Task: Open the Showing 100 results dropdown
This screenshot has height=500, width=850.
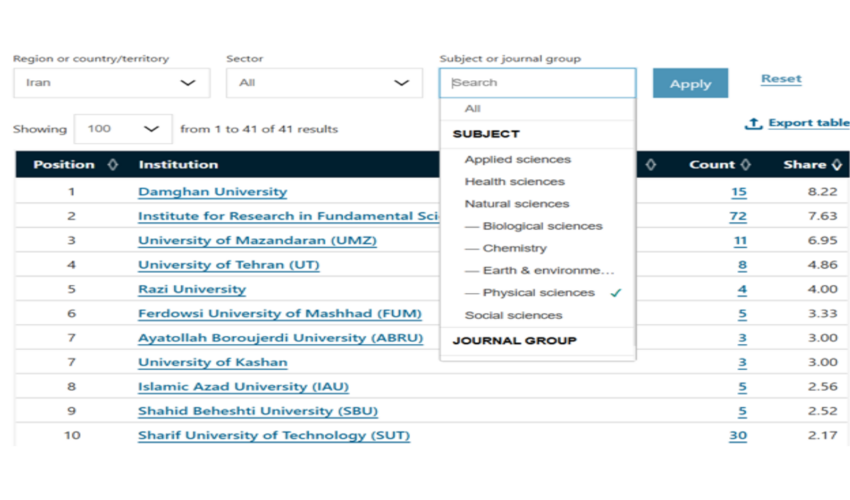Action: click(x=123, y=129)
